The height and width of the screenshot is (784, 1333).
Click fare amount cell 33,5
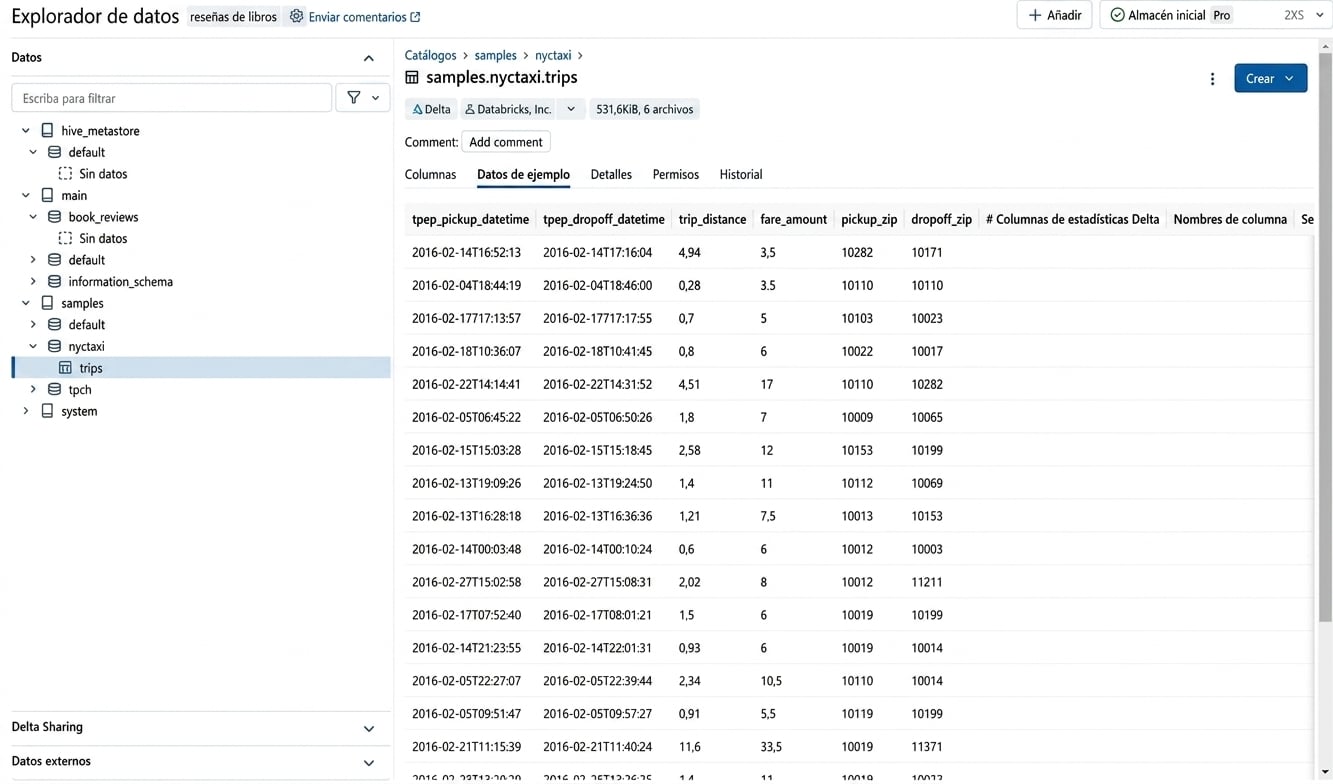[x=771, y=747]
